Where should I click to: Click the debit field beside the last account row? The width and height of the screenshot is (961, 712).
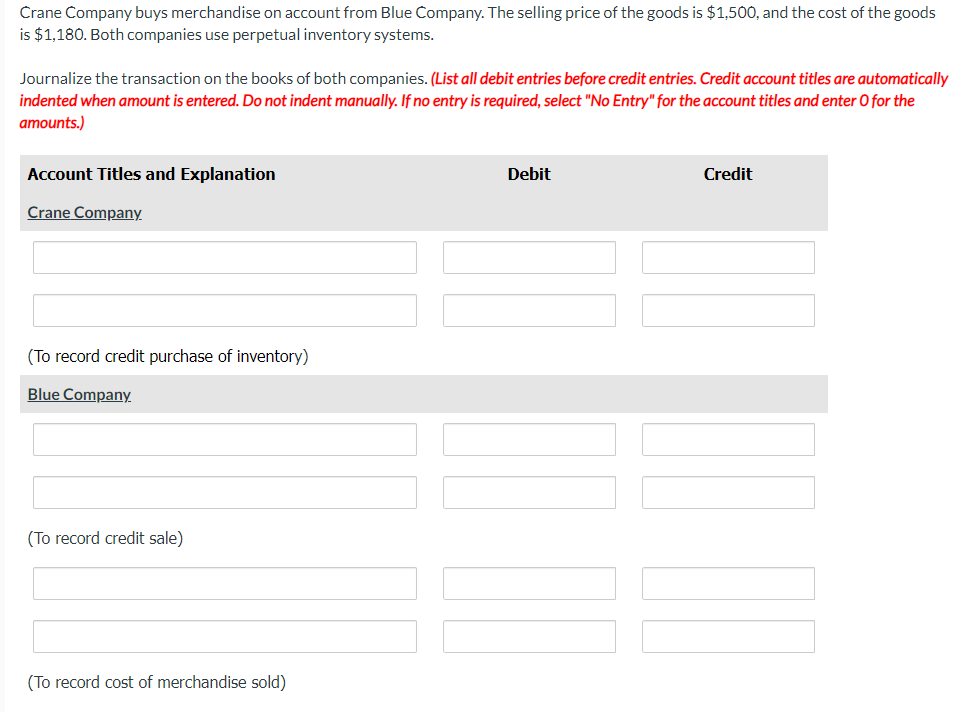coord(528,636)
